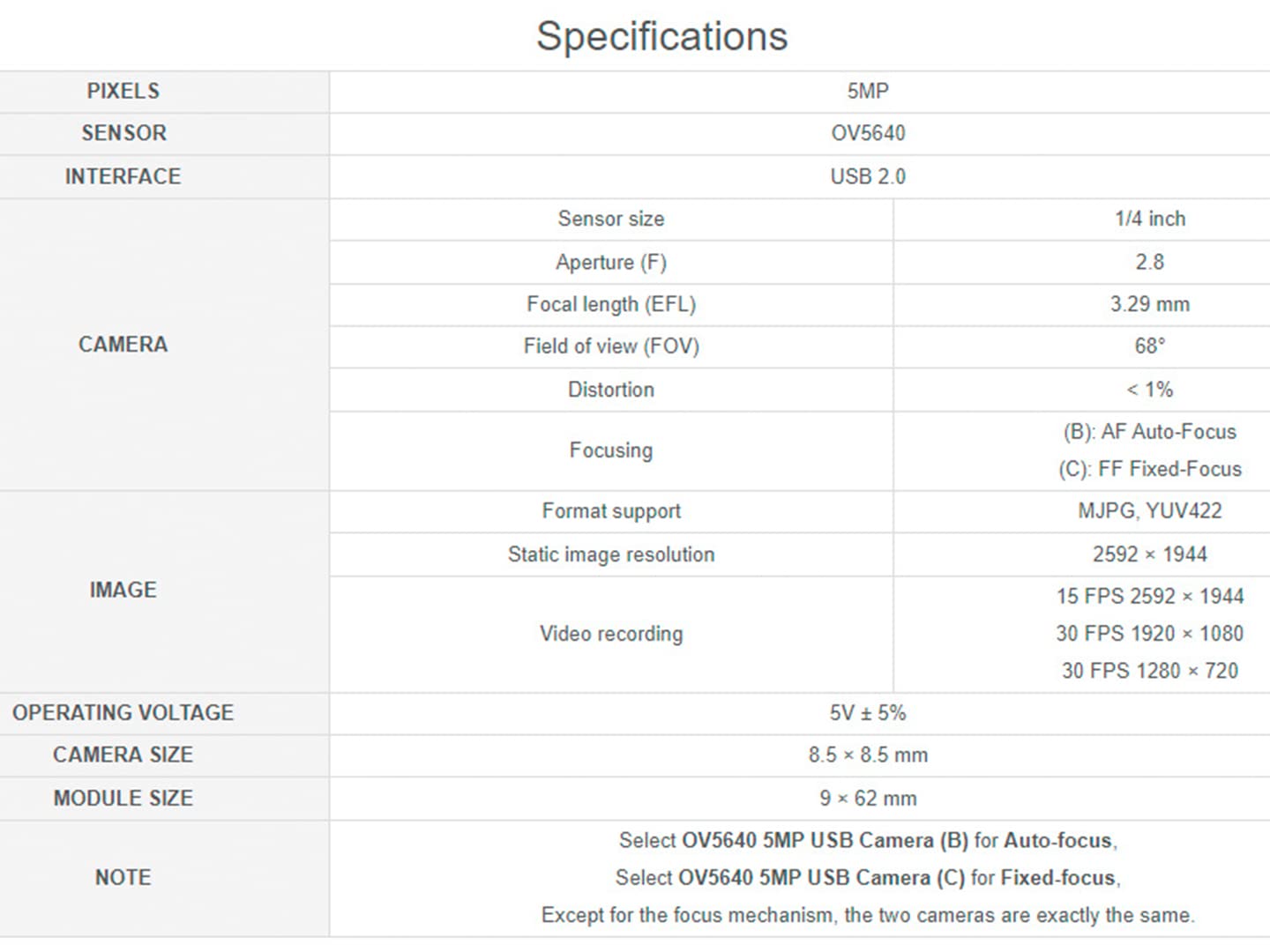Select the OV5640 5MP USB Camera (B) text
Image resolution: width=1270 pixels, height=952 pixels.
pyautogui.click(x=825, y=841)
